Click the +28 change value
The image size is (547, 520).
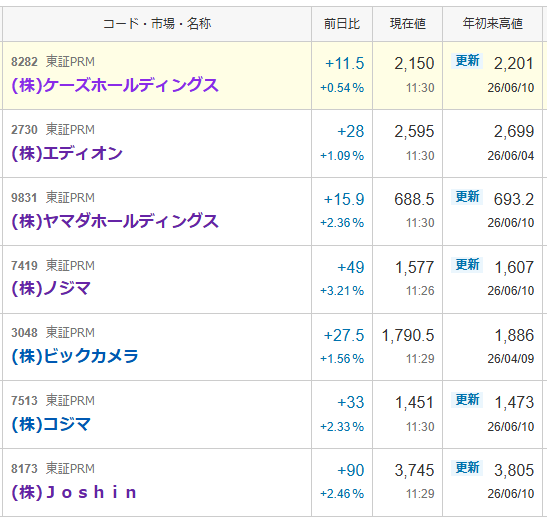click(x=351, y=132)
